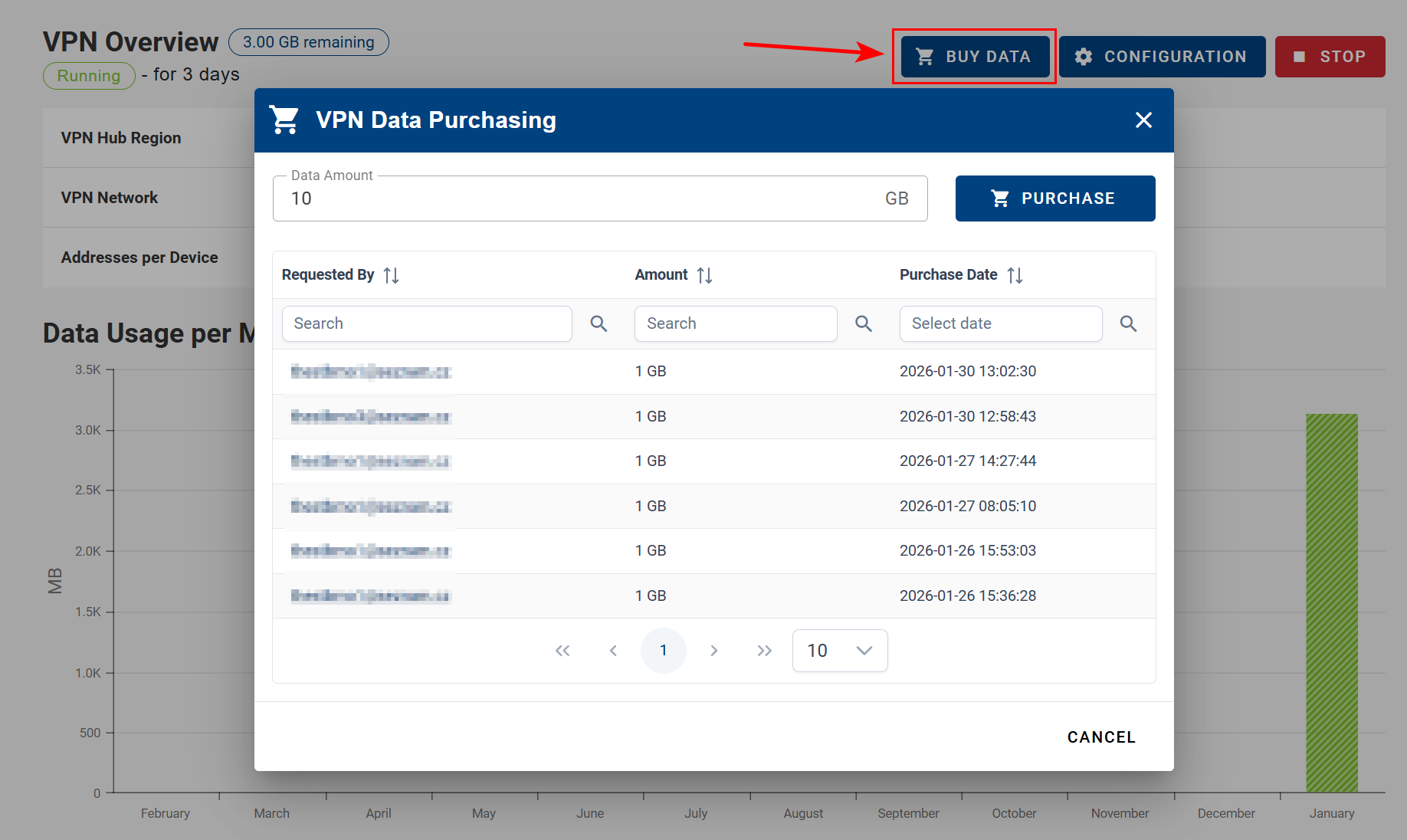Click the search icon beside the Purchase Date filter
This screenshot has height=840, width=1407.
(1128, 323)
